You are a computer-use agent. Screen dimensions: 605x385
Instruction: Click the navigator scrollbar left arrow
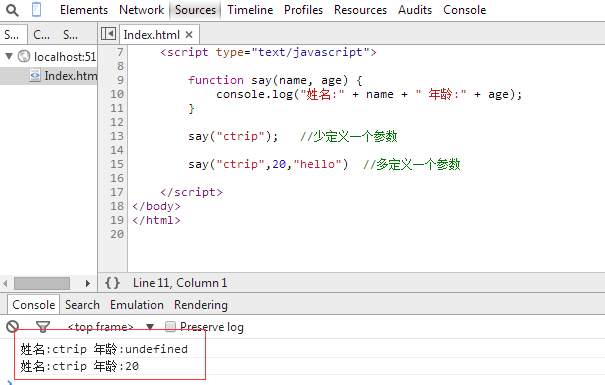(5, 284)
